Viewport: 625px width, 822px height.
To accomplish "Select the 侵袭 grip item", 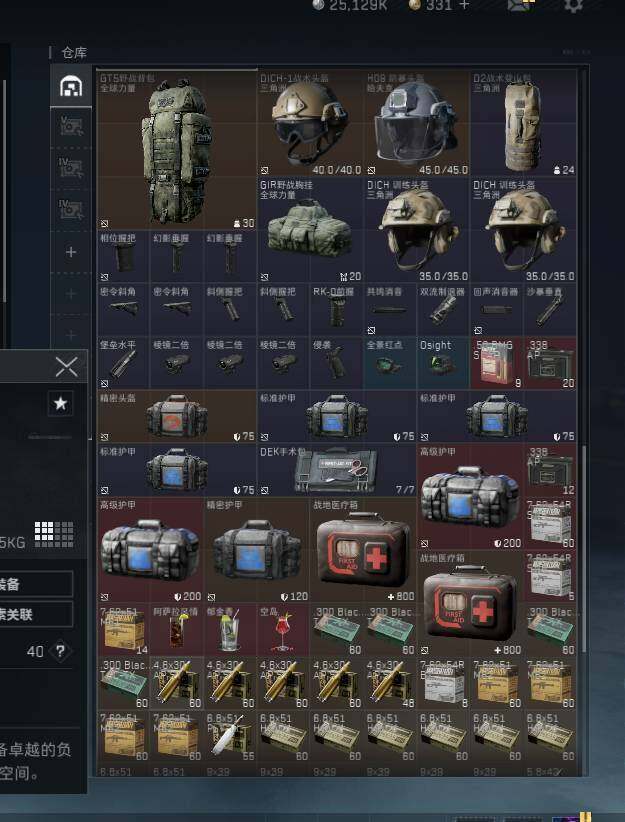I will [x=337, y=363].
